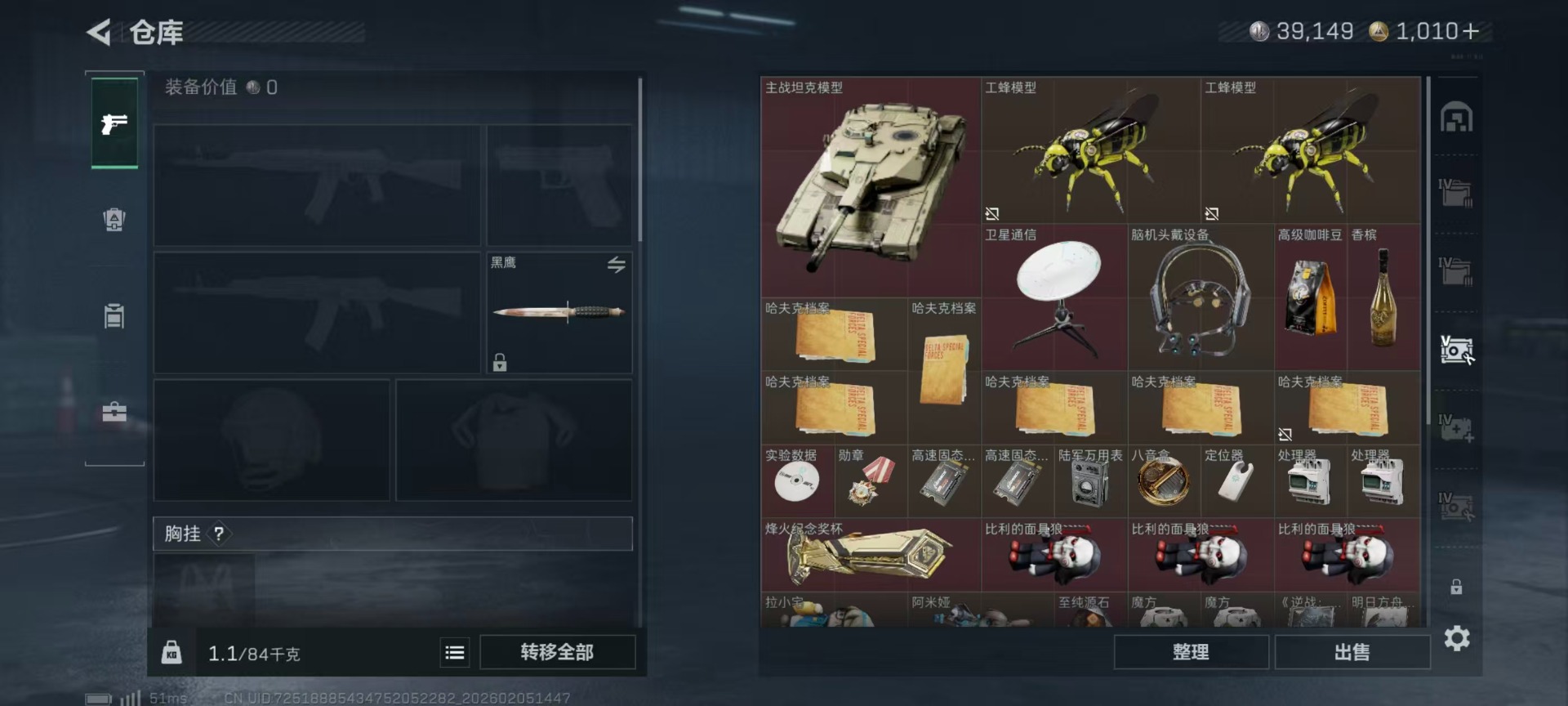This screenshot has width=1568, height=706.
Task: Open the main stash house icon
Action: 1457,118
